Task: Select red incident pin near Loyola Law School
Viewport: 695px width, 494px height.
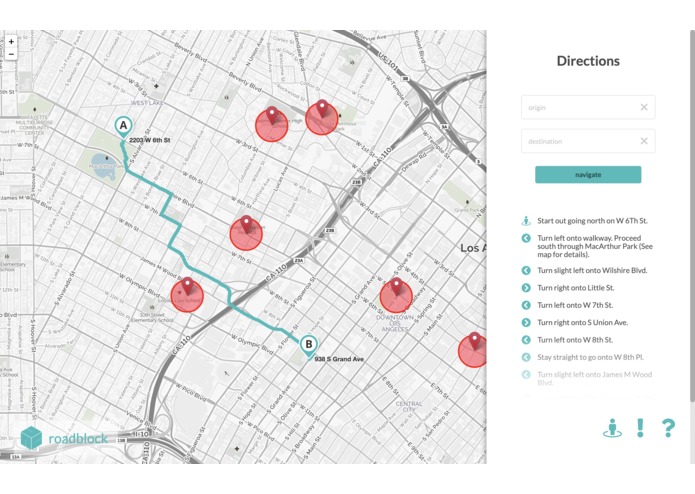Action: [187, 295]
